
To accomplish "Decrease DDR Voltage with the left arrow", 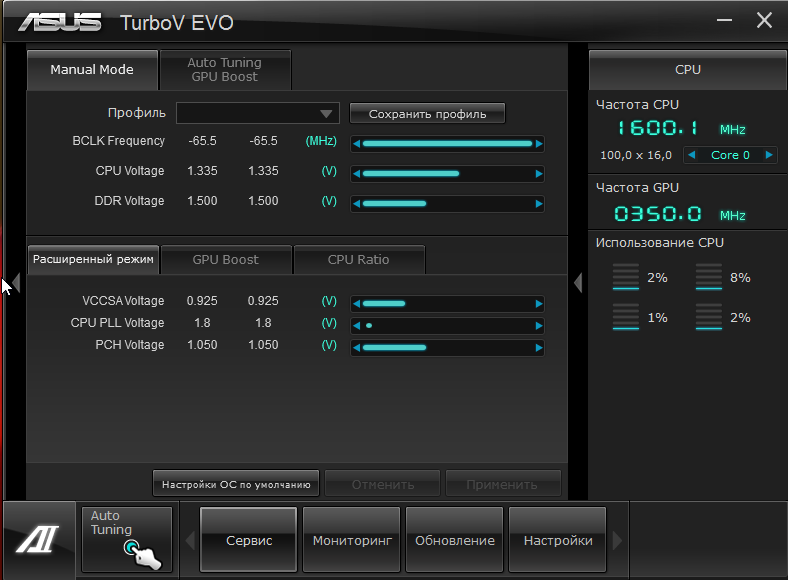I will click(x=356, y=204).
